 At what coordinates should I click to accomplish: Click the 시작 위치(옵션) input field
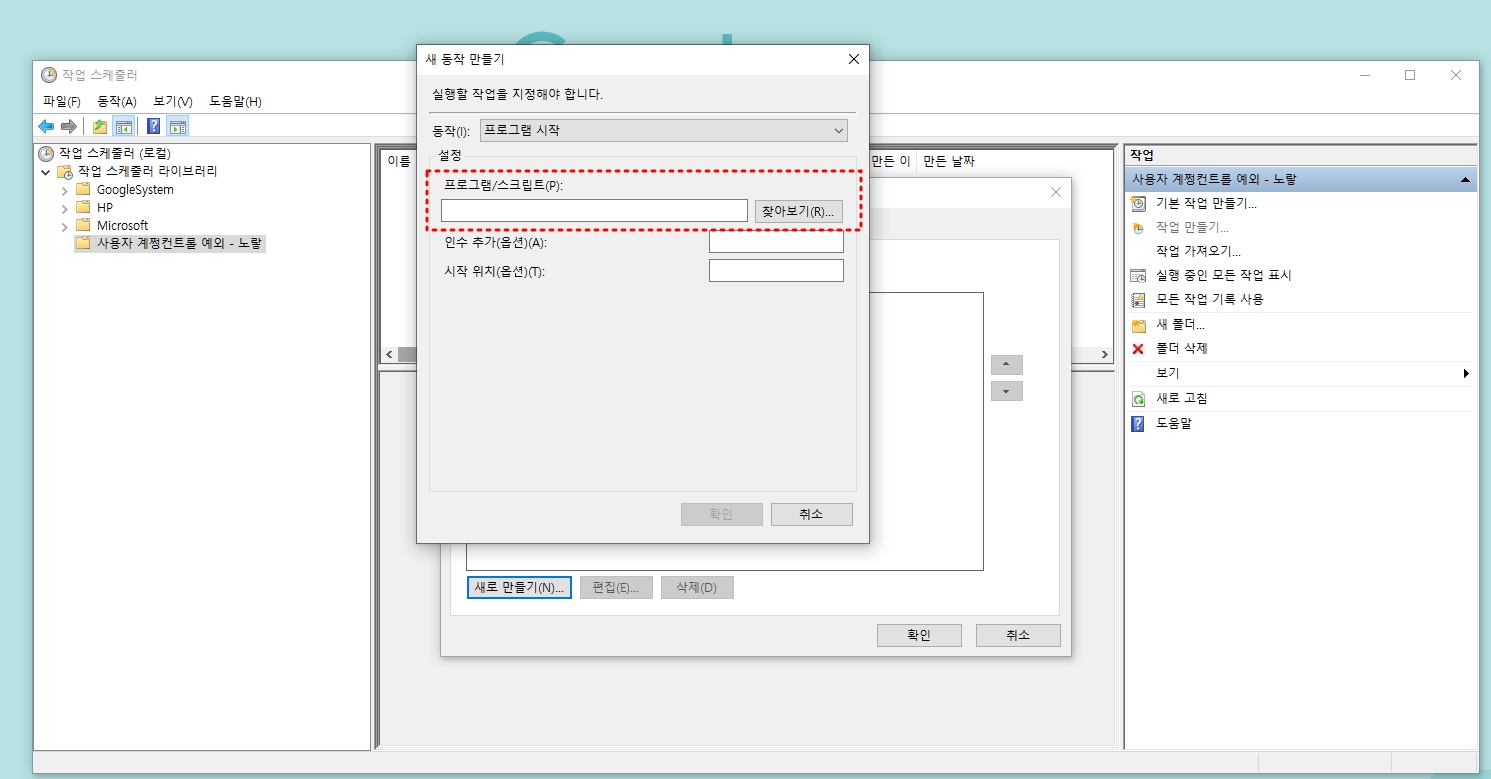(x=776, y=271)
